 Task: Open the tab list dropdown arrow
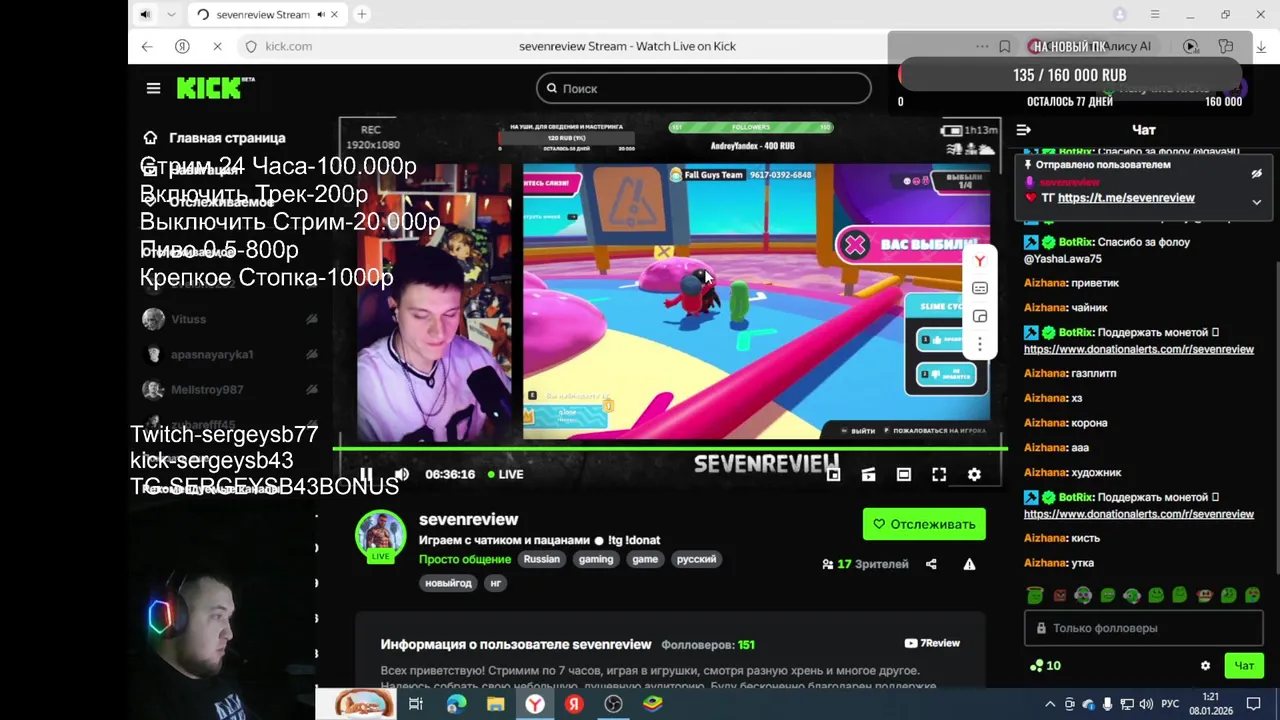point(171,14)
